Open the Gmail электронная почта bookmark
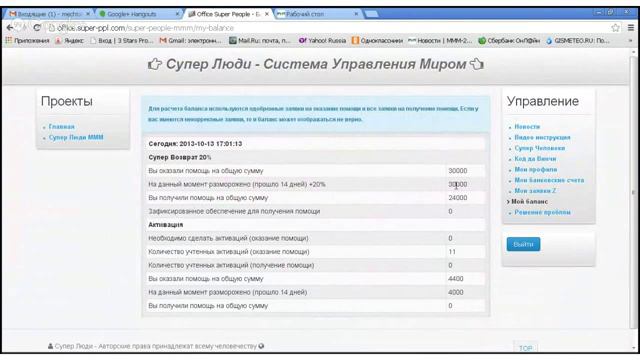This screenshot has height=360, width=640. [190, 40]
